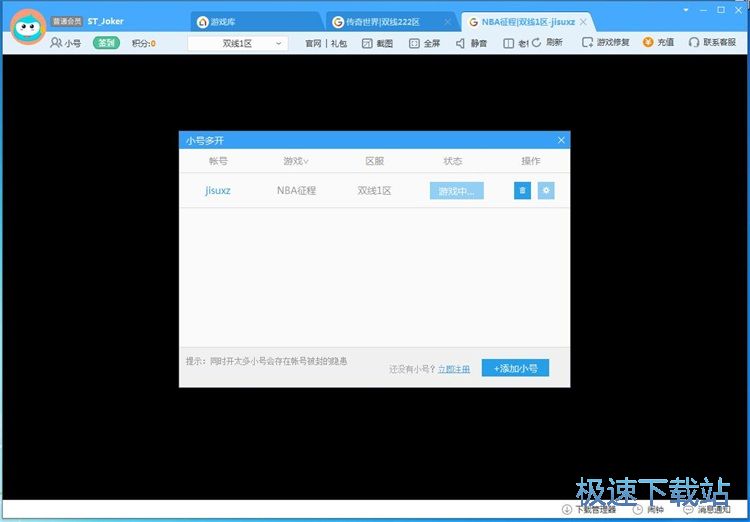Viewport: 750px width, 522px height.
Task: Click the green 签到 check-in button
Action: pyautogui.click(x=106, y=43)
